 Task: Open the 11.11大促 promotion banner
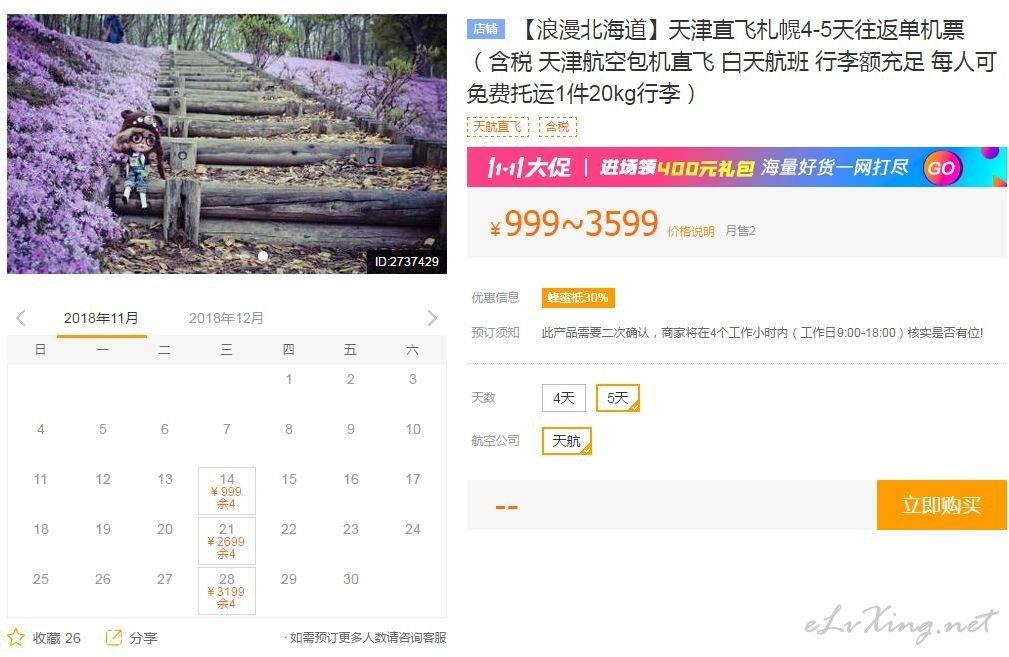click(737, 167)
